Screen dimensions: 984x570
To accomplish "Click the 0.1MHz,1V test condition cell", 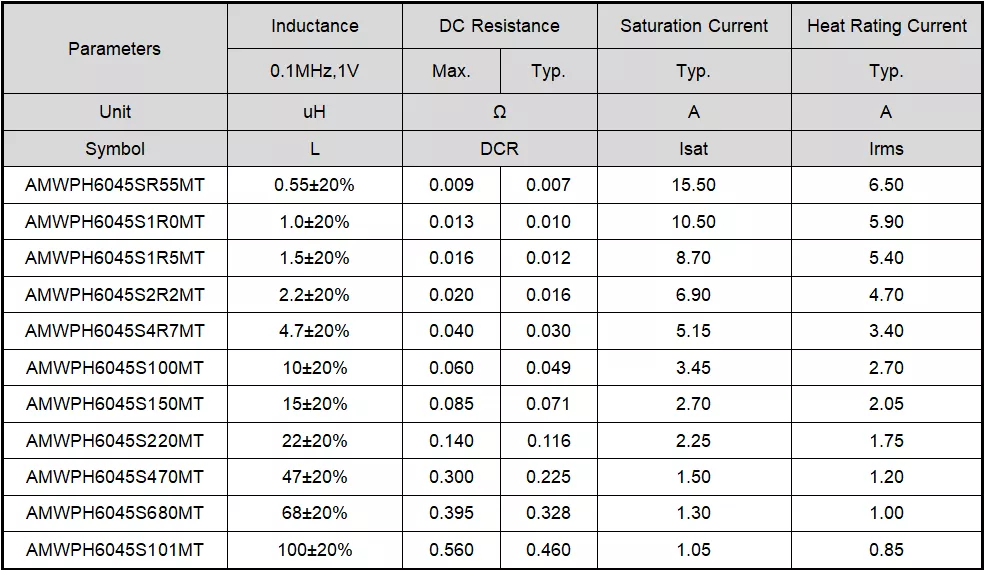I will click(314, 71).
